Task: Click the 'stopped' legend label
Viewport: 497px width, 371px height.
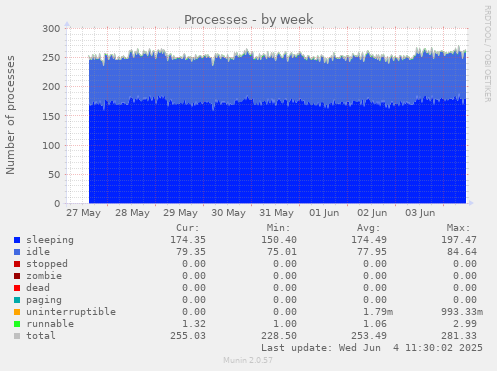Action: [47, 264]
